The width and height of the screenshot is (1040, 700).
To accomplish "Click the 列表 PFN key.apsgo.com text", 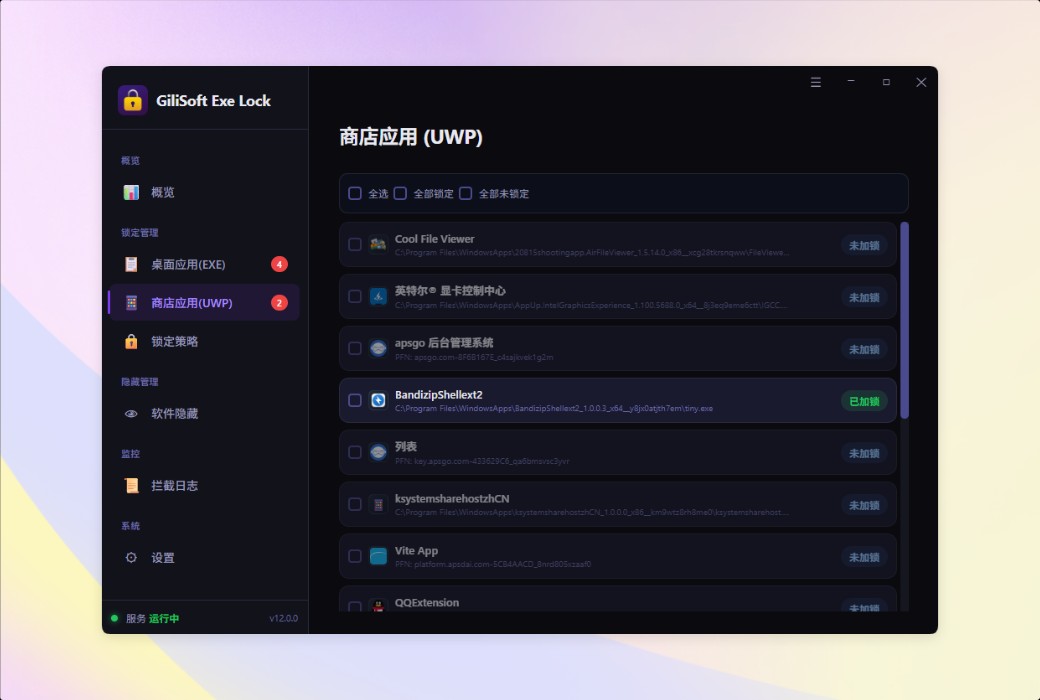I will tap(482, 460).
